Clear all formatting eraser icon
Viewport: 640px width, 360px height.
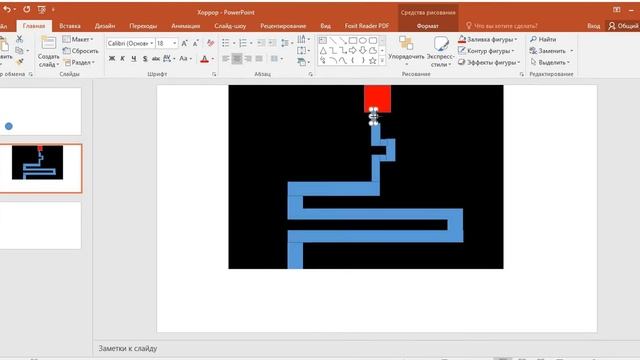(x=210, y=43)
